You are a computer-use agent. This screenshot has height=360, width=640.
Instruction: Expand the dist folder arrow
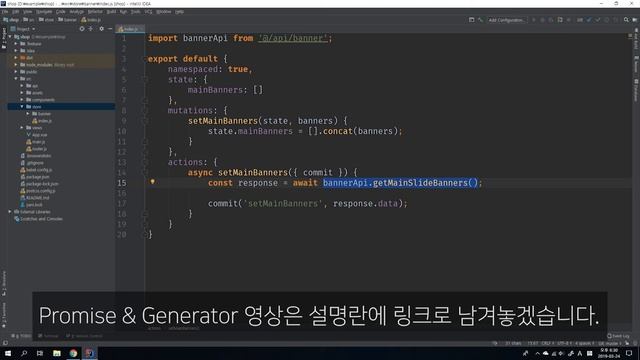[x=16, y=58]
